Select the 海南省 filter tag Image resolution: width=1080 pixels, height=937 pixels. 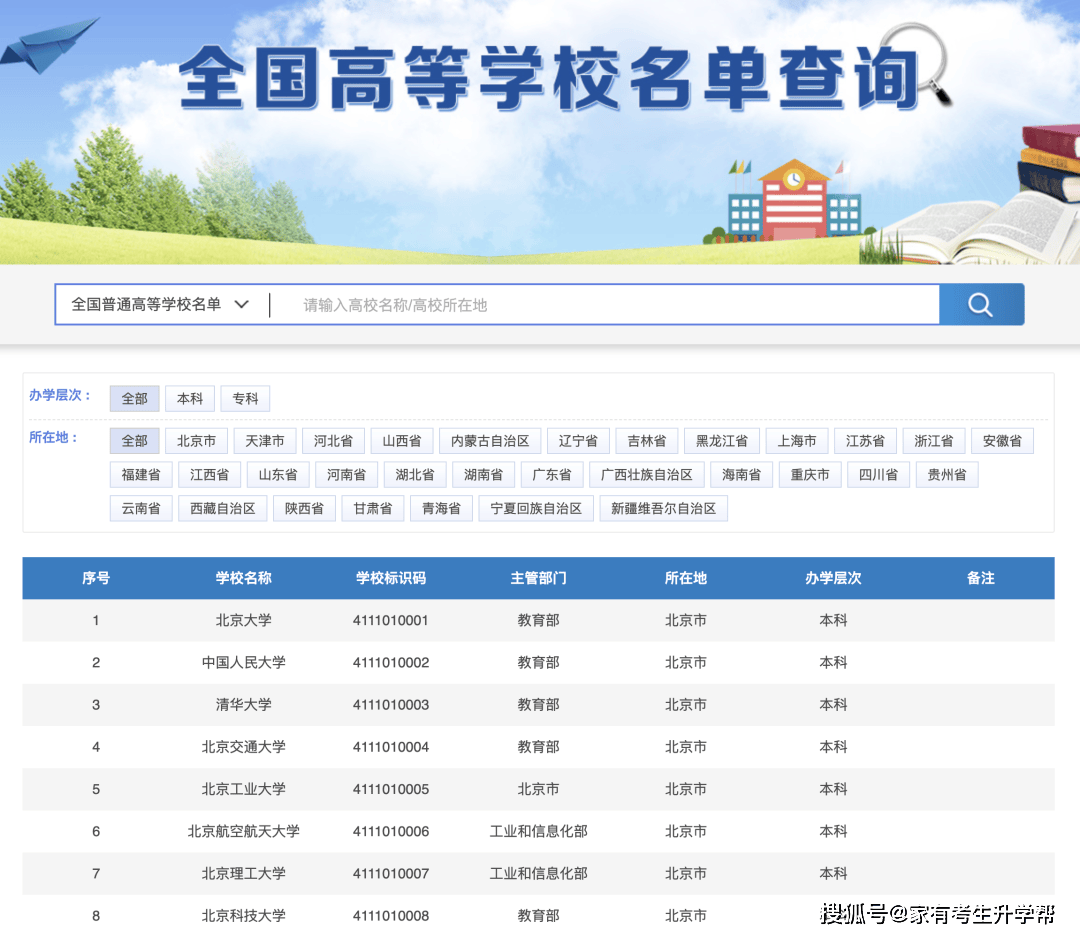[x=741, y=475]
